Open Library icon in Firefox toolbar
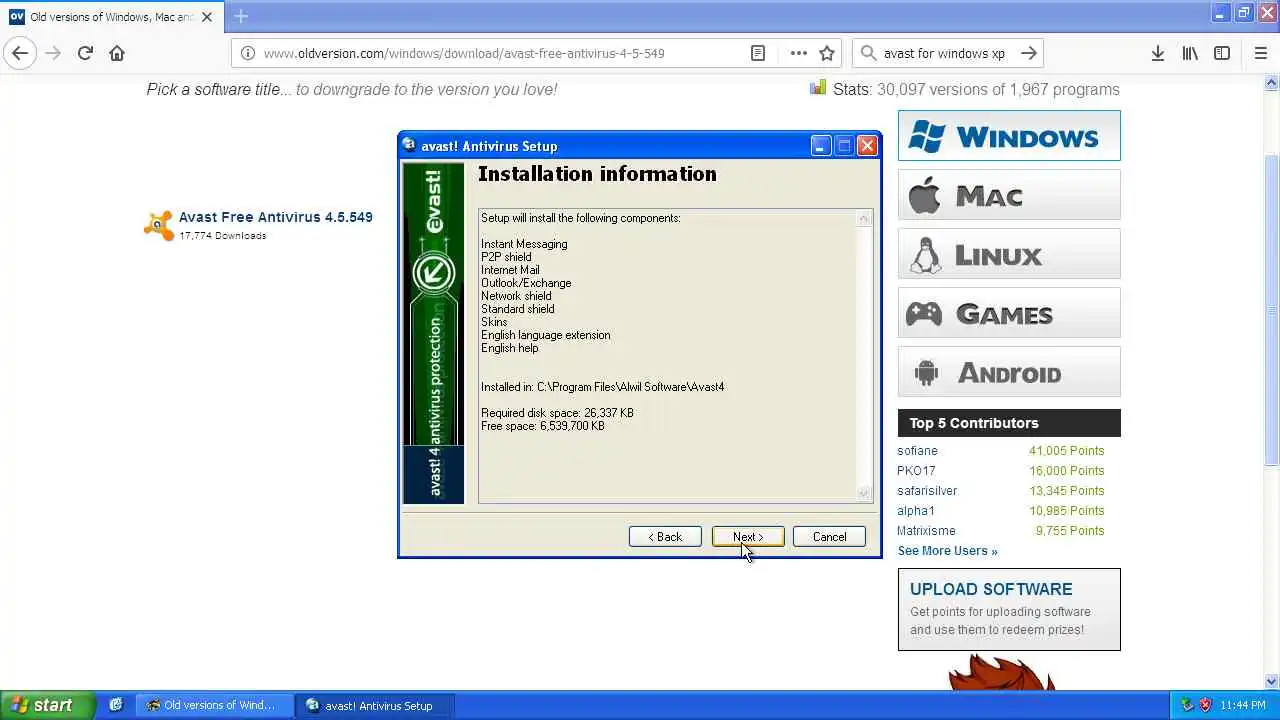The width and height of the screenshot is (1280, 720). click(x=1190, y=53)
